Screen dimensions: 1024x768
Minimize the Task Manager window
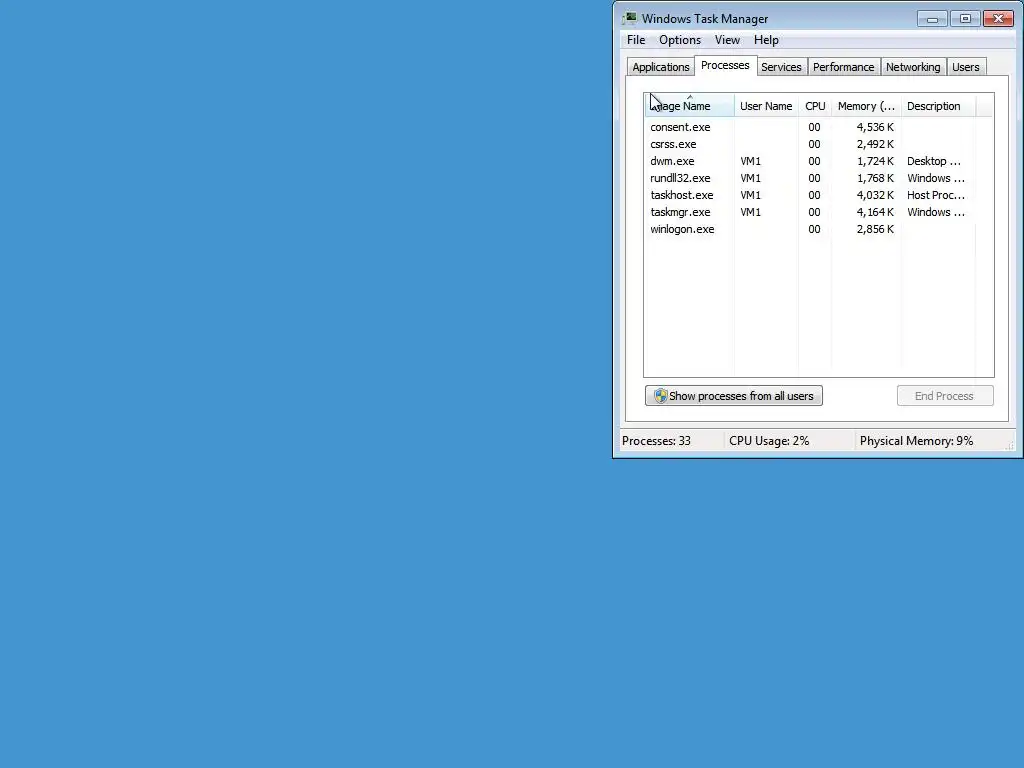tap(932, 19)
